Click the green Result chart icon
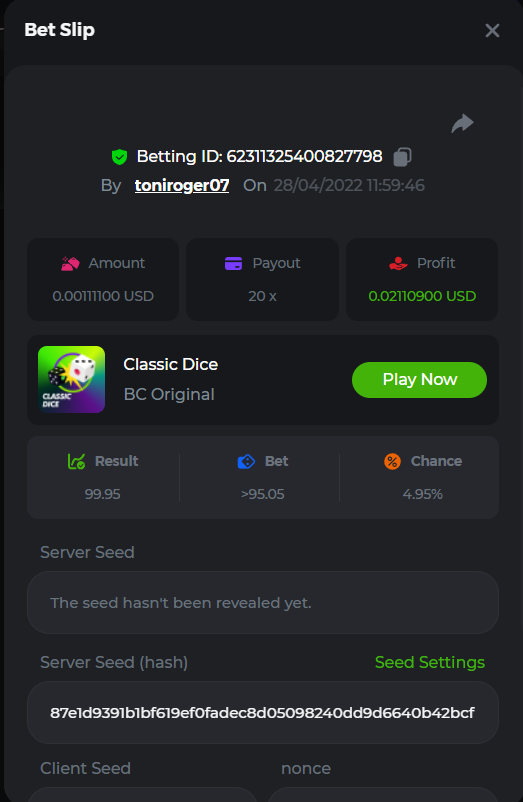Viewport: 523px width, 802px height. pos(77,461)
